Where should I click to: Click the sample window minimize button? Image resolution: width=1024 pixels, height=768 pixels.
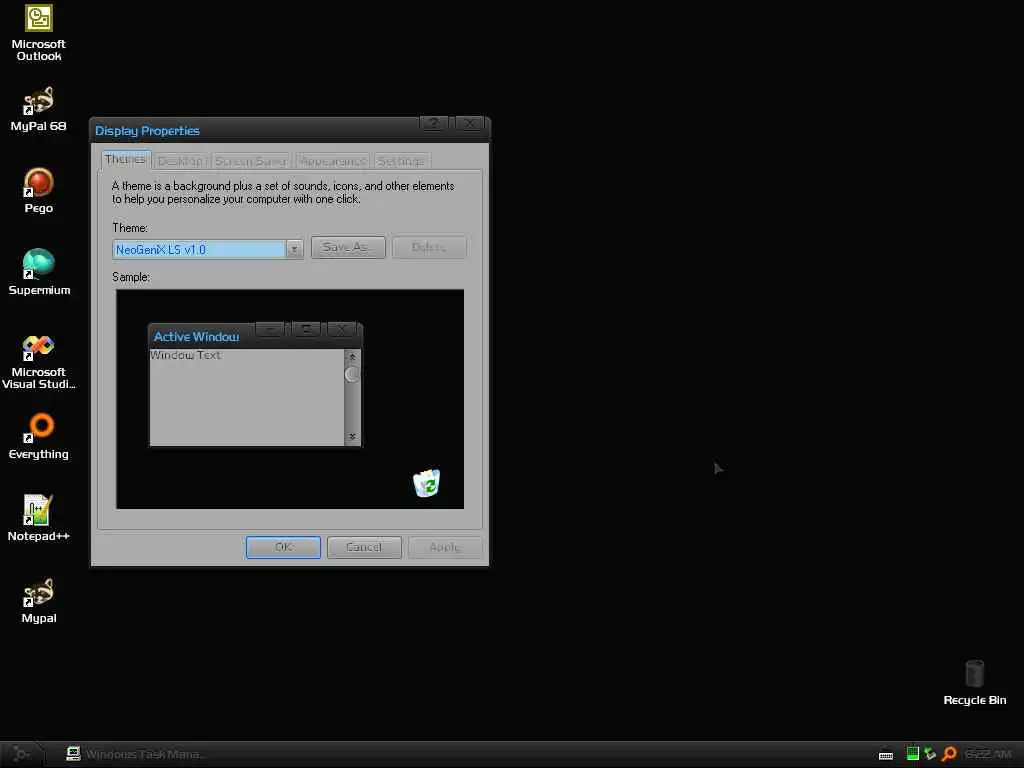click(x=270, y=329)
